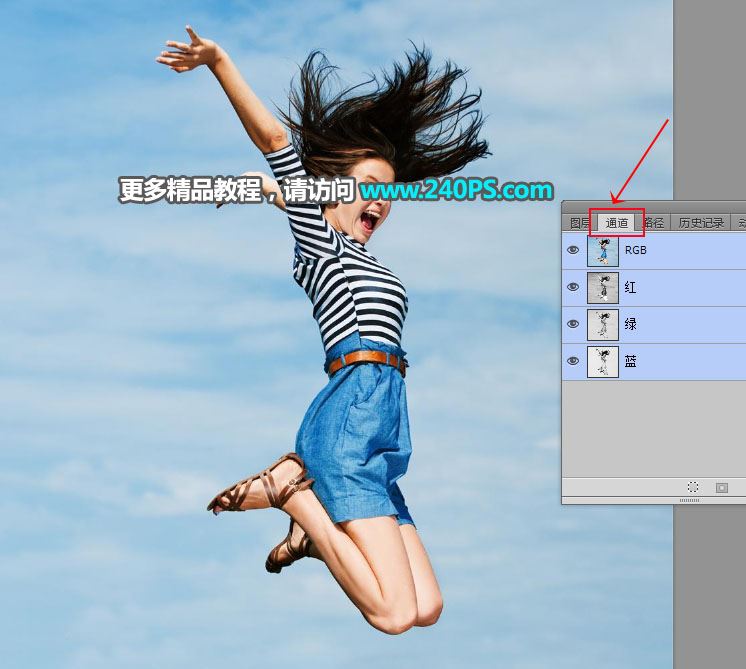
Task: Select the 红 channel thumbnail
Action: [603, 288]
